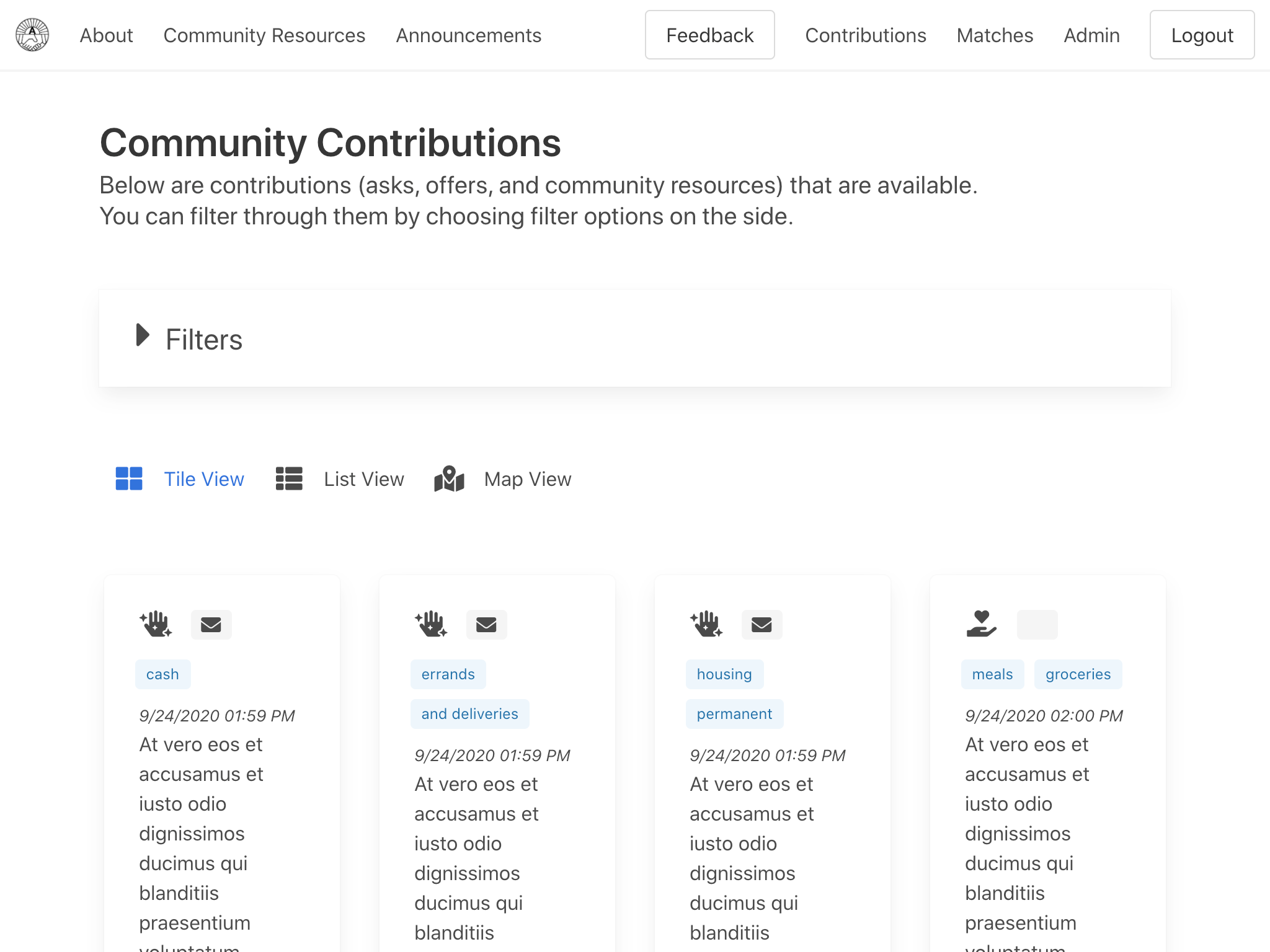
Task: Open the Feedback button
Action: tap(709, 35)
